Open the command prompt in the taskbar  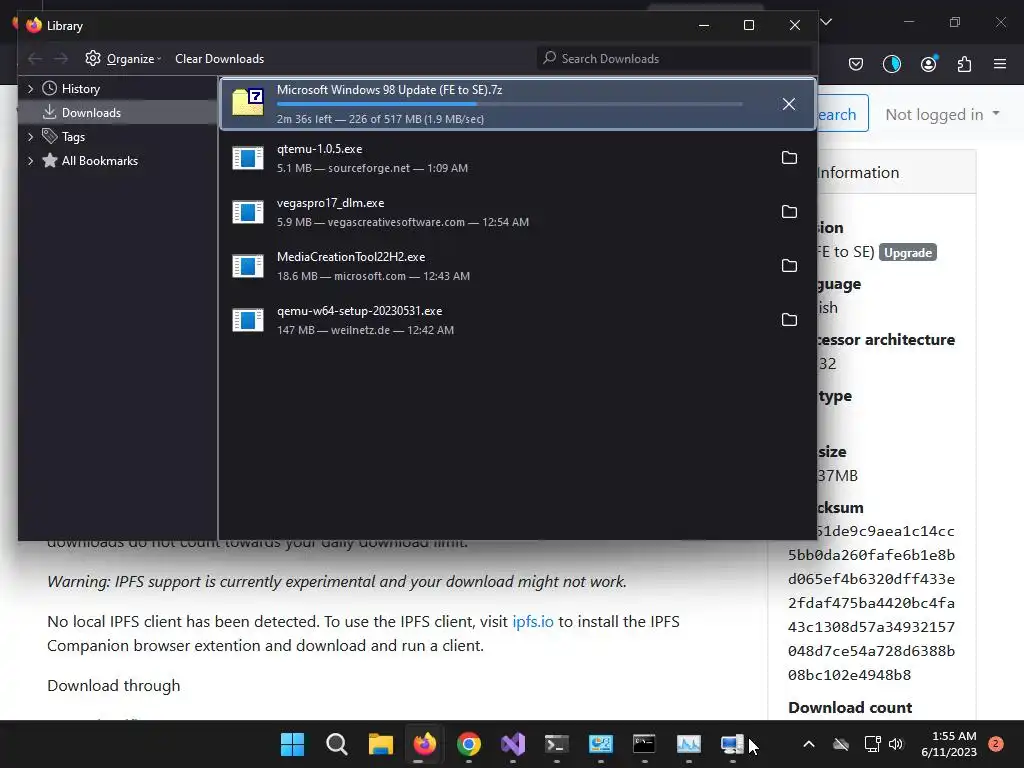645,744
